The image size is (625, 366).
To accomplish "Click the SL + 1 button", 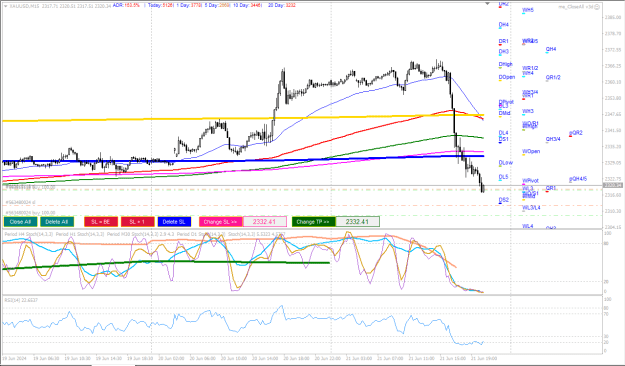I will [x=138, y=222].
